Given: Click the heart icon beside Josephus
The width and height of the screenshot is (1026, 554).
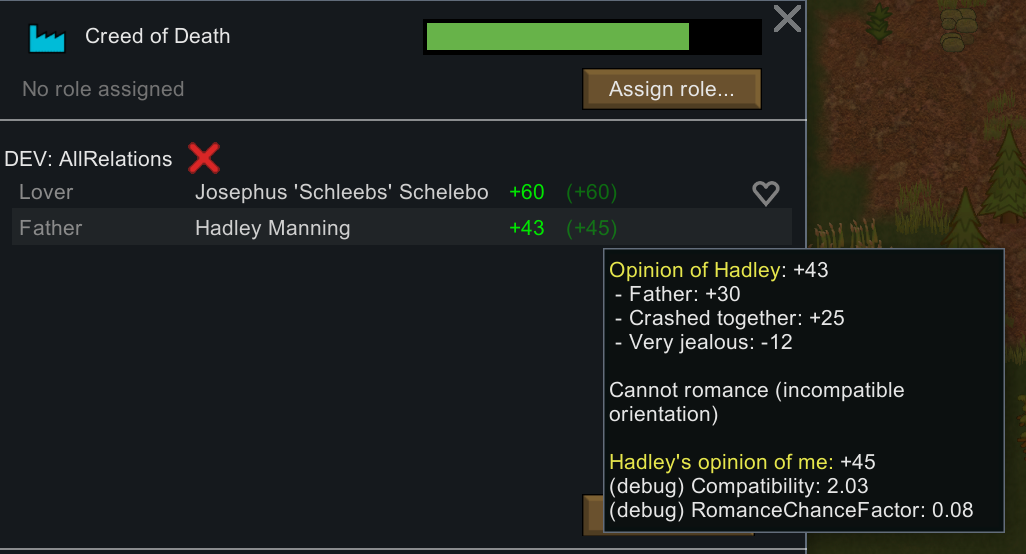Looking at the screenshot, I should click(x=766, y=193).
